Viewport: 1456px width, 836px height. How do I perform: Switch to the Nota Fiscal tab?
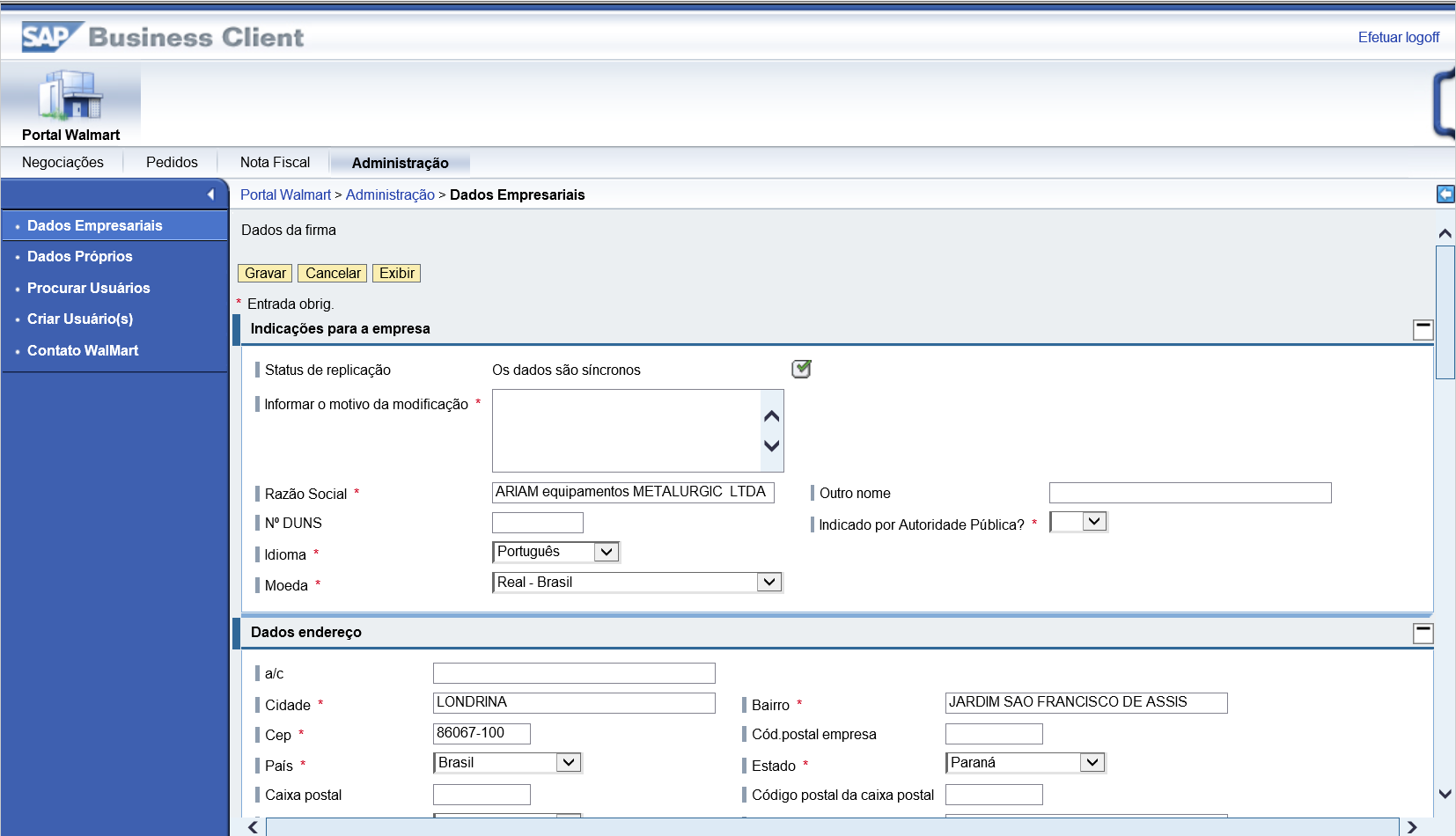click(x=275, y=162)
